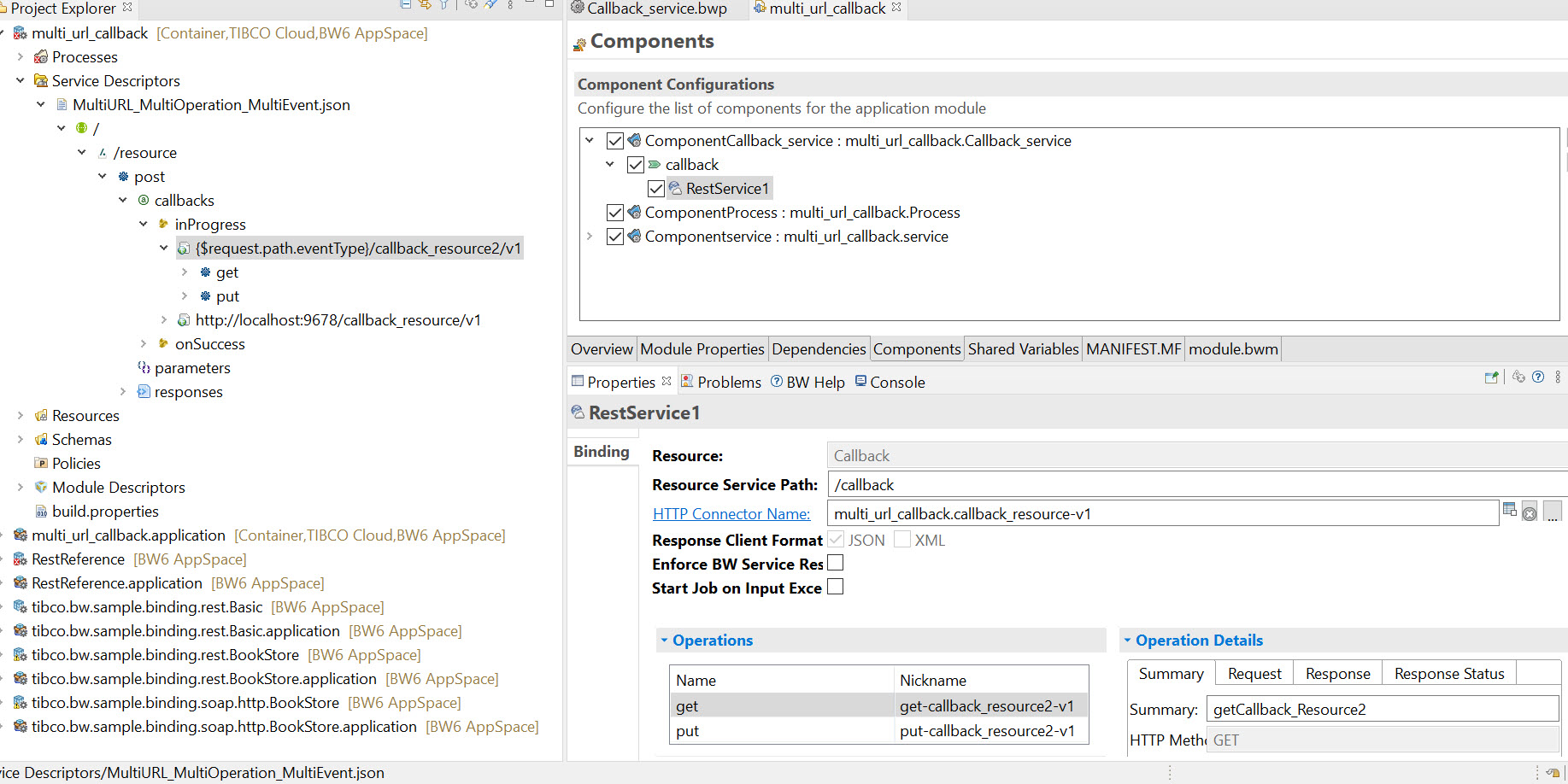Open Properties view help icon
This screenshot has height=784, width=1568.
[1538, 377]
